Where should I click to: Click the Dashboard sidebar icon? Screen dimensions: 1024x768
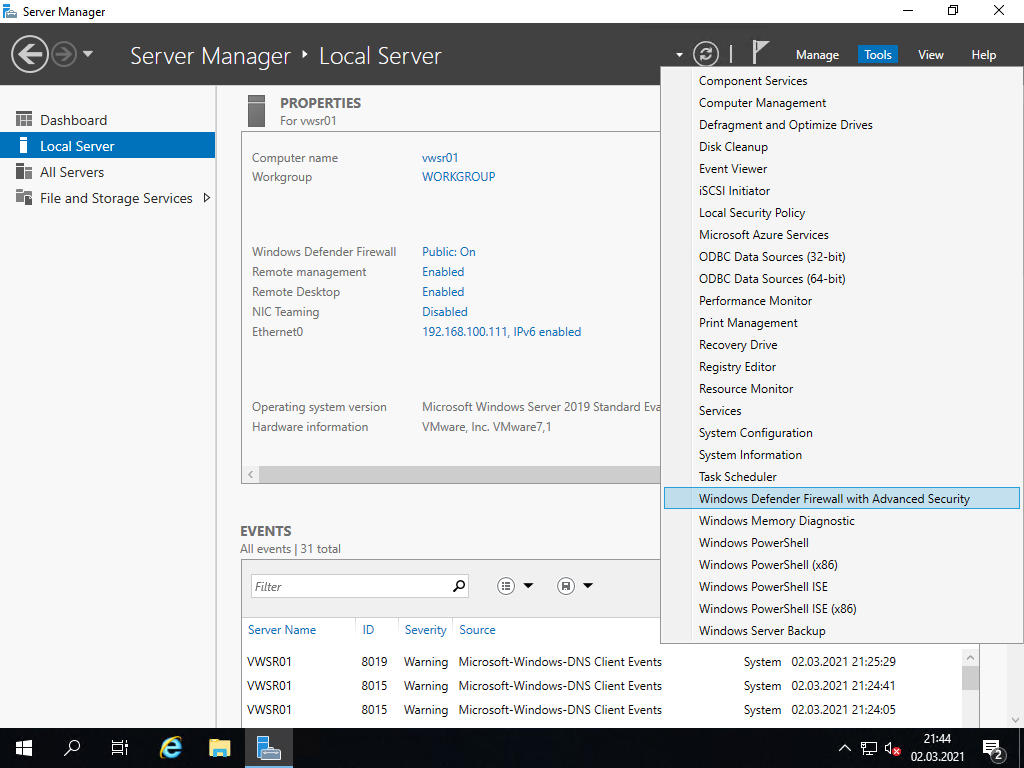click(x=24, y=120)
